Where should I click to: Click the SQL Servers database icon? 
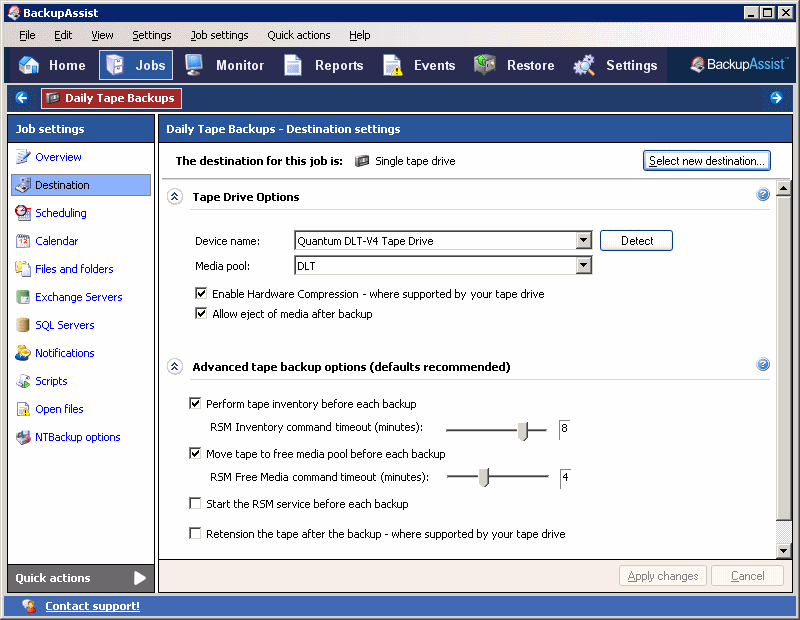(23, 325)
